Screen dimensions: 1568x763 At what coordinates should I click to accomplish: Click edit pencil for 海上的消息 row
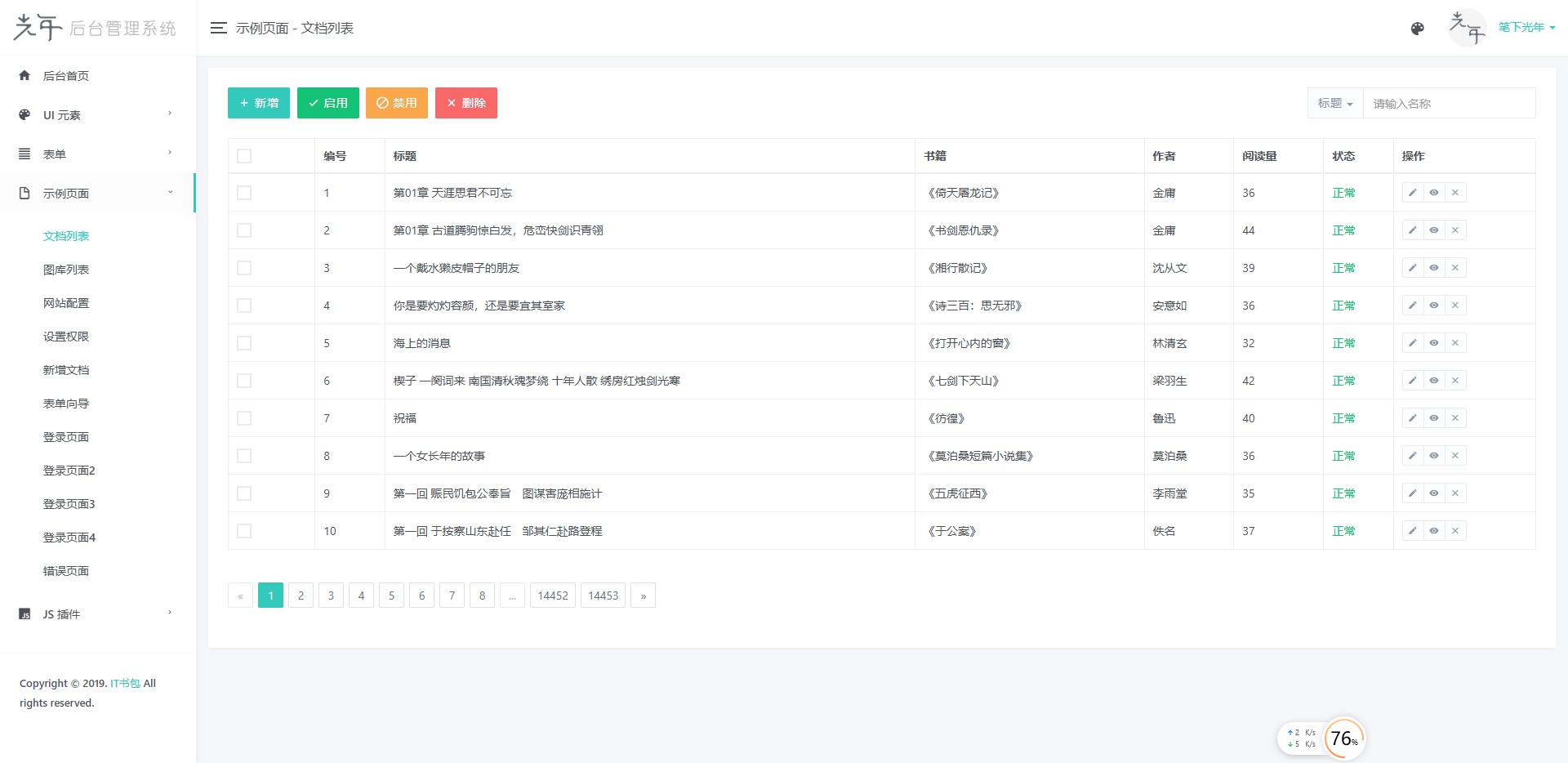(1413, 343)
